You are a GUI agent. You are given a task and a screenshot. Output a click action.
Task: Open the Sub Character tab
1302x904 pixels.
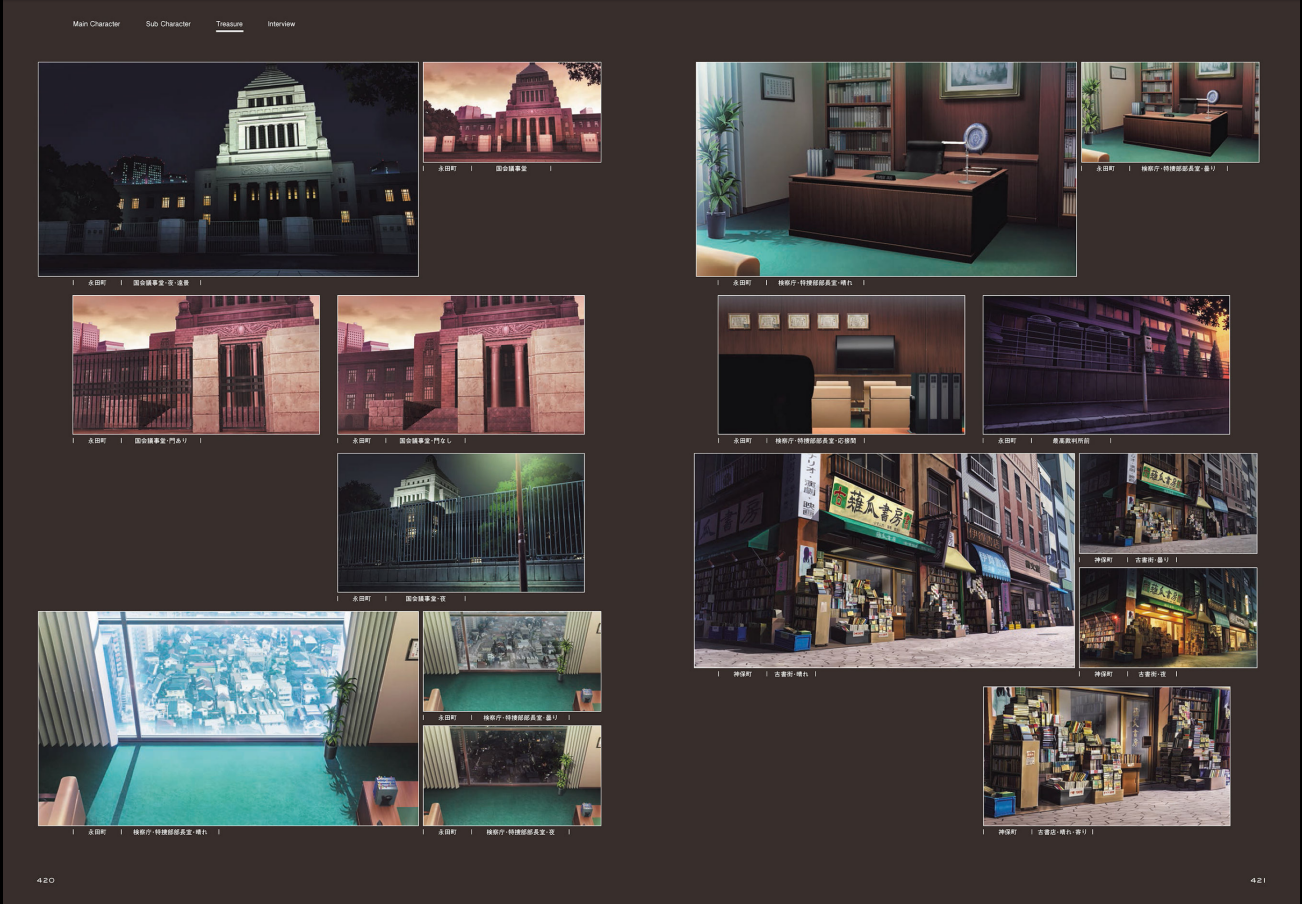(x=168, y=24)
